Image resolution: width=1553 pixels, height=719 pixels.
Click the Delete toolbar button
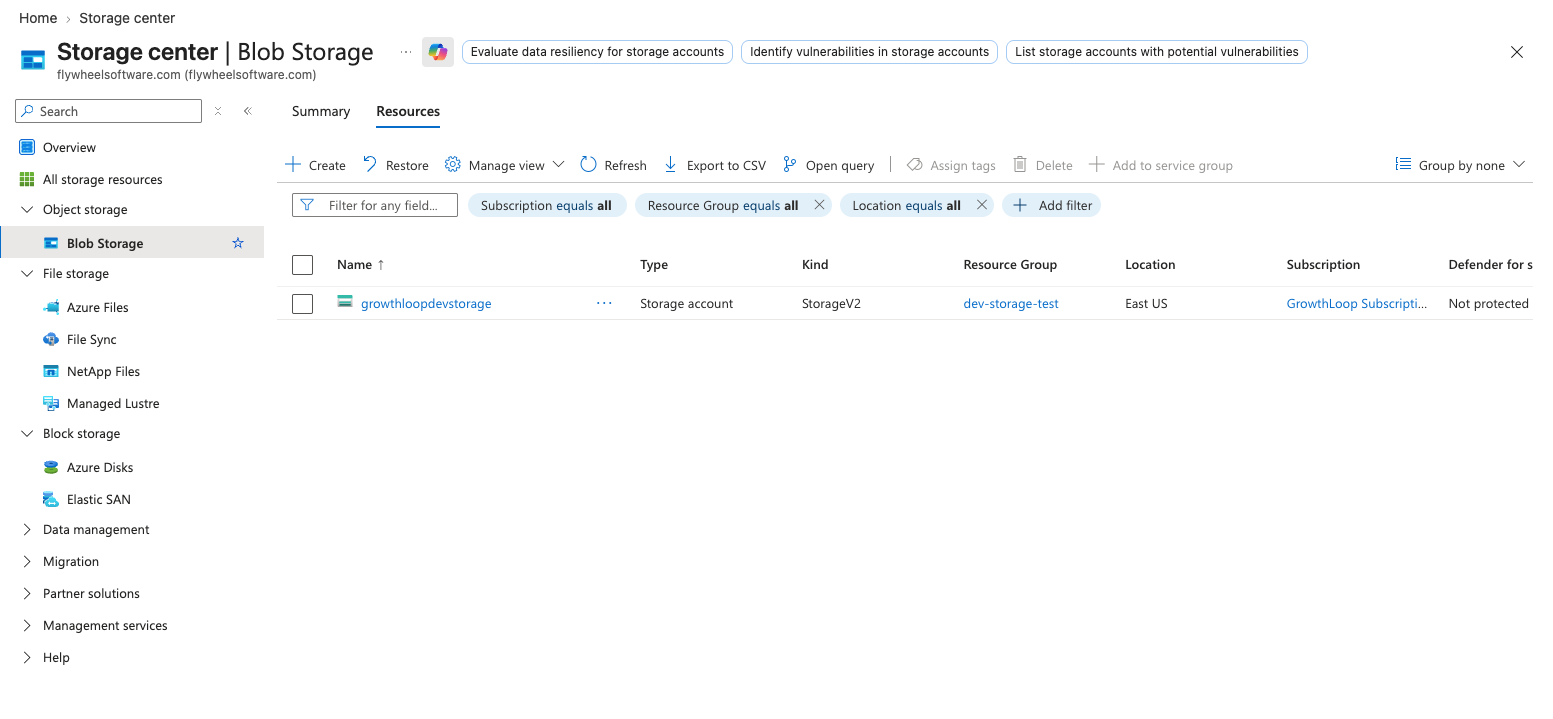pyautogui.click(x=1042, y=165)
